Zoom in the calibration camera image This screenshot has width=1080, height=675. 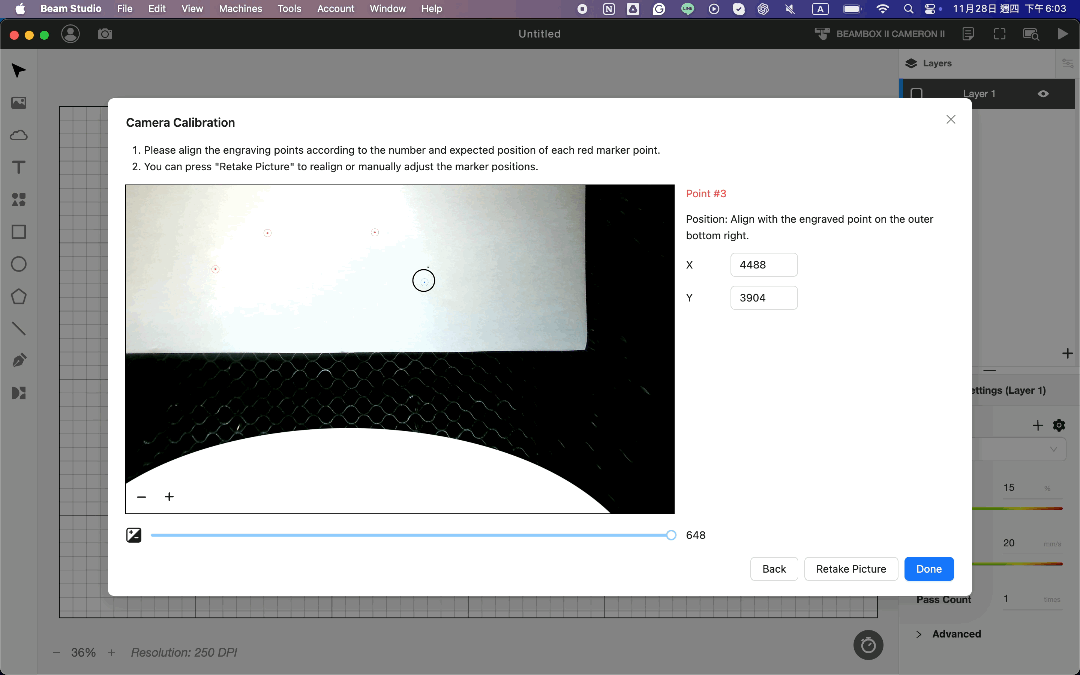(x=169, y=497)
